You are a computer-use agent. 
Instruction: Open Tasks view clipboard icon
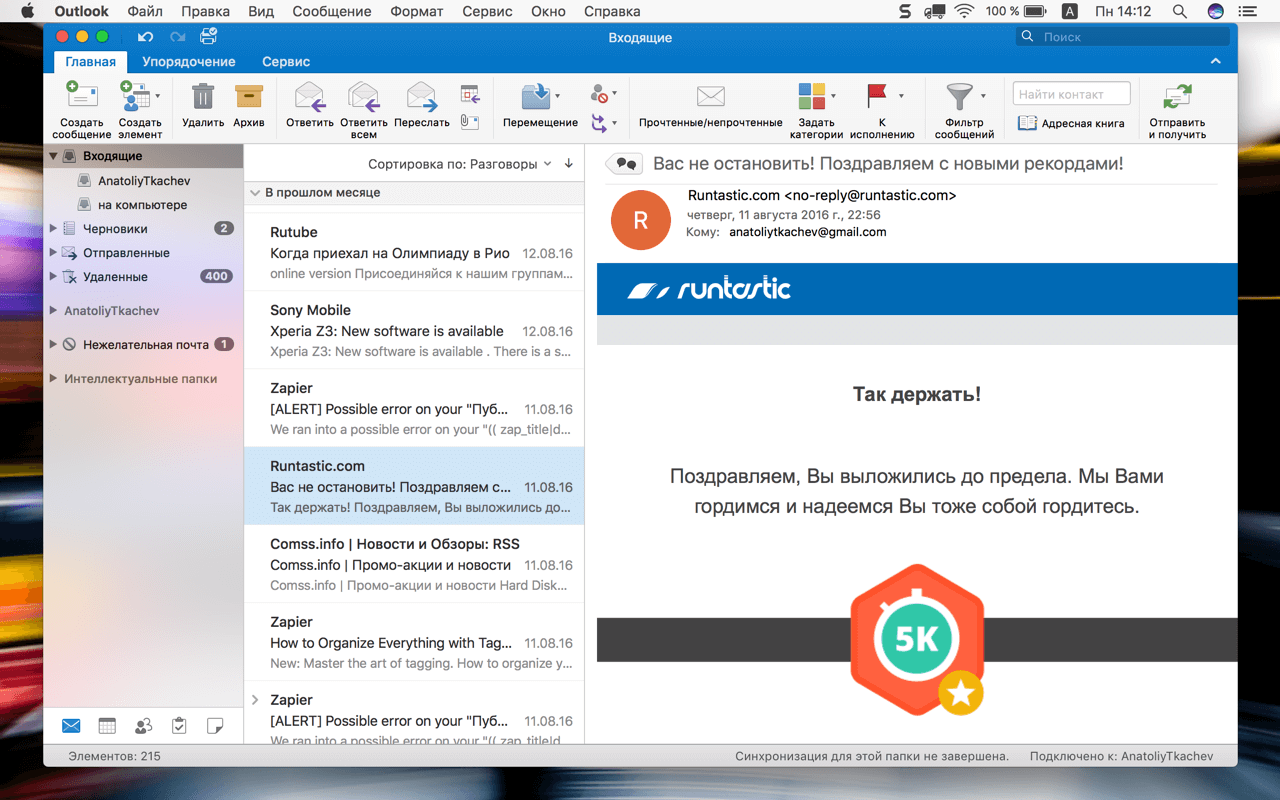click(x=179, y=726)
